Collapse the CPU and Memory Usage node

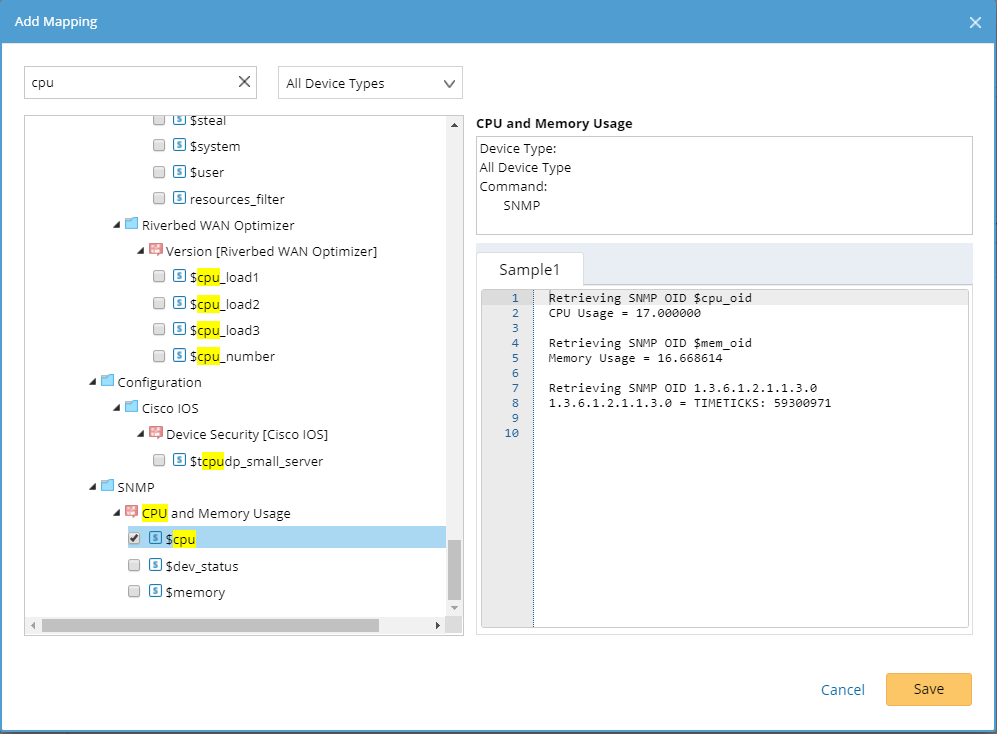click(117, 513)
